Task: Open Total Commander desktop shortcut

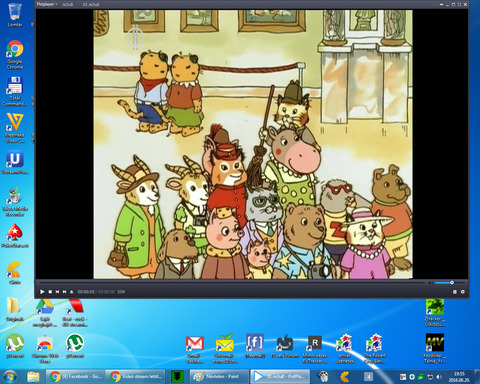Action: click(x=15, y=91)
